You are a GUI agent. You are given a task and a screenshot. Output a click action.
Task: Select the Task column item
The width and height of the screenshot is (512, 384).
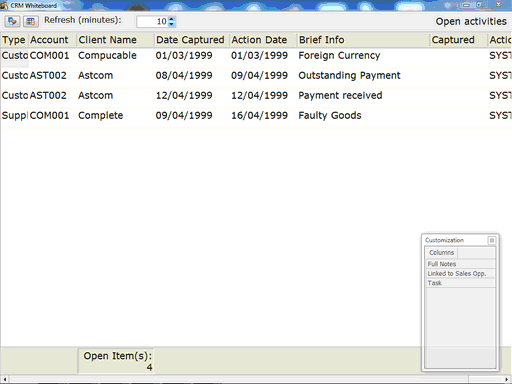460,283
